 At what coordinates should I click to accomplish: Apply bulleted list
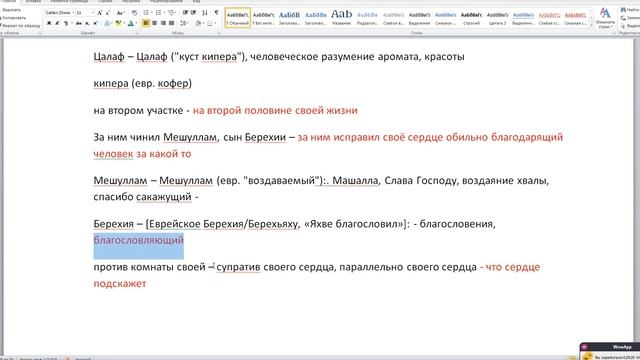point(146,13)
